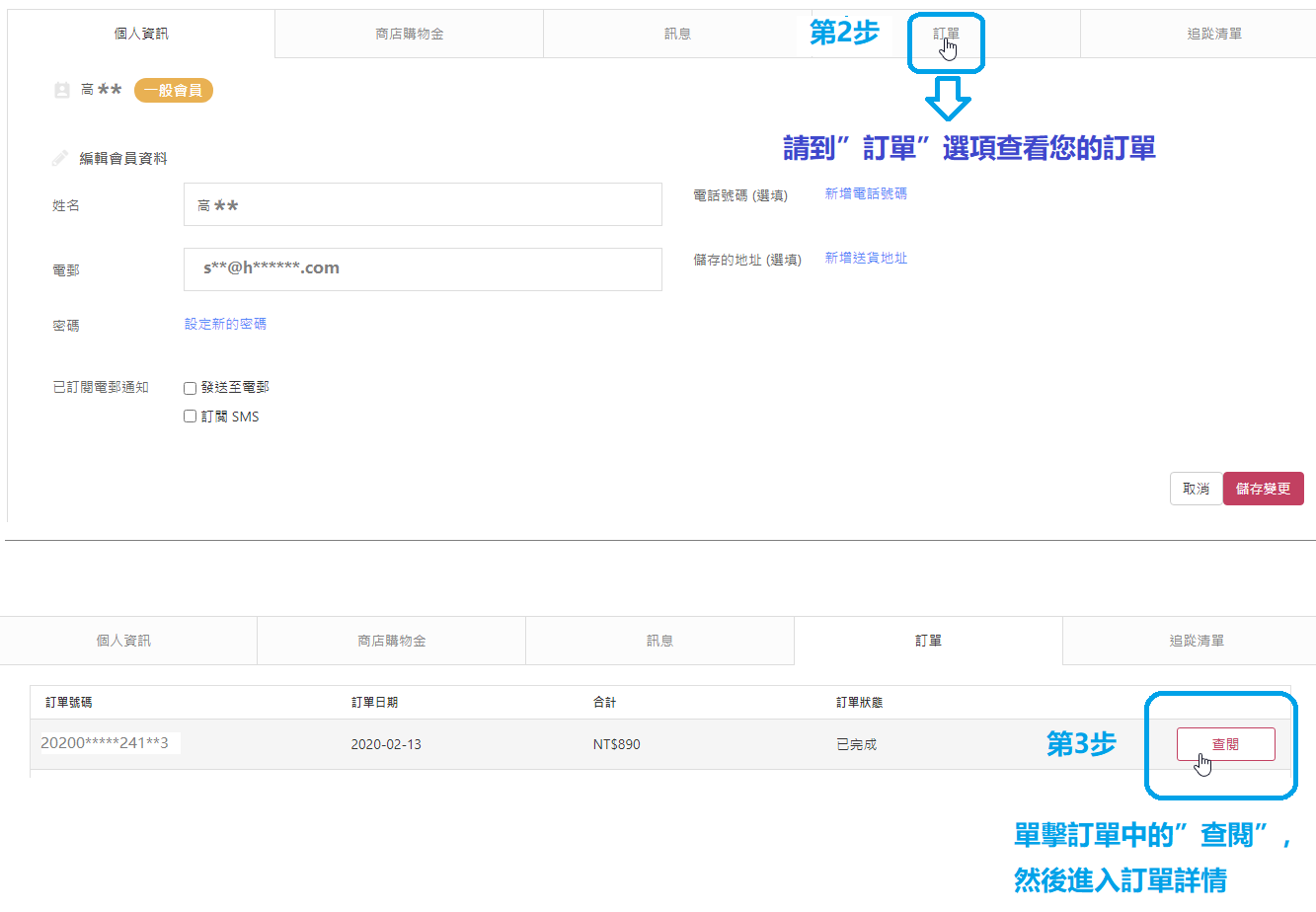The width and height of the screenshot is (1316, 912).
Task: Open 訊息 tab in the top panel
Action: click(x=677, y=34)
